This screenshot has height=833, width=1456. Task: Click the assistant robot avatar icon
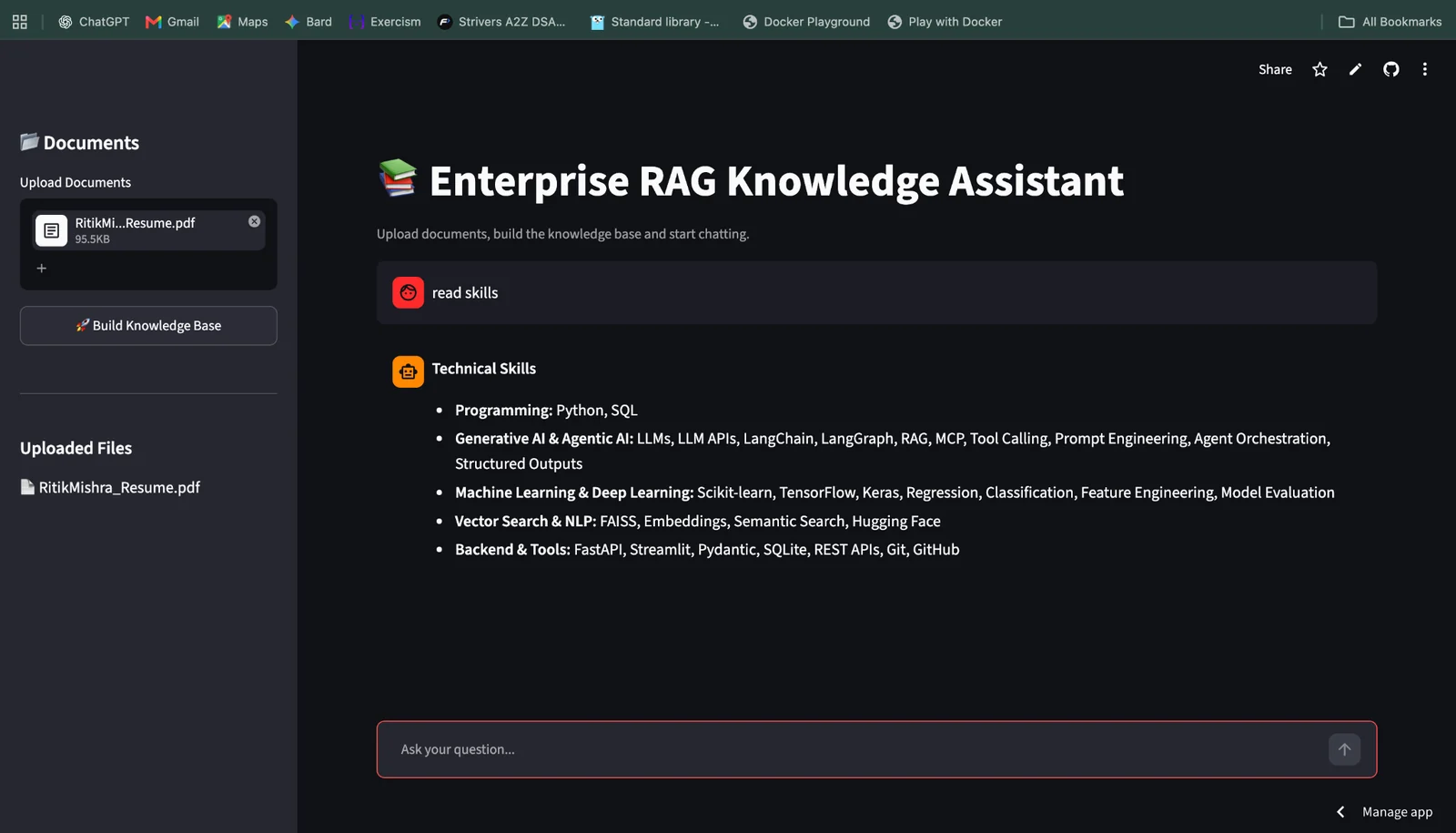coord(408,371)
